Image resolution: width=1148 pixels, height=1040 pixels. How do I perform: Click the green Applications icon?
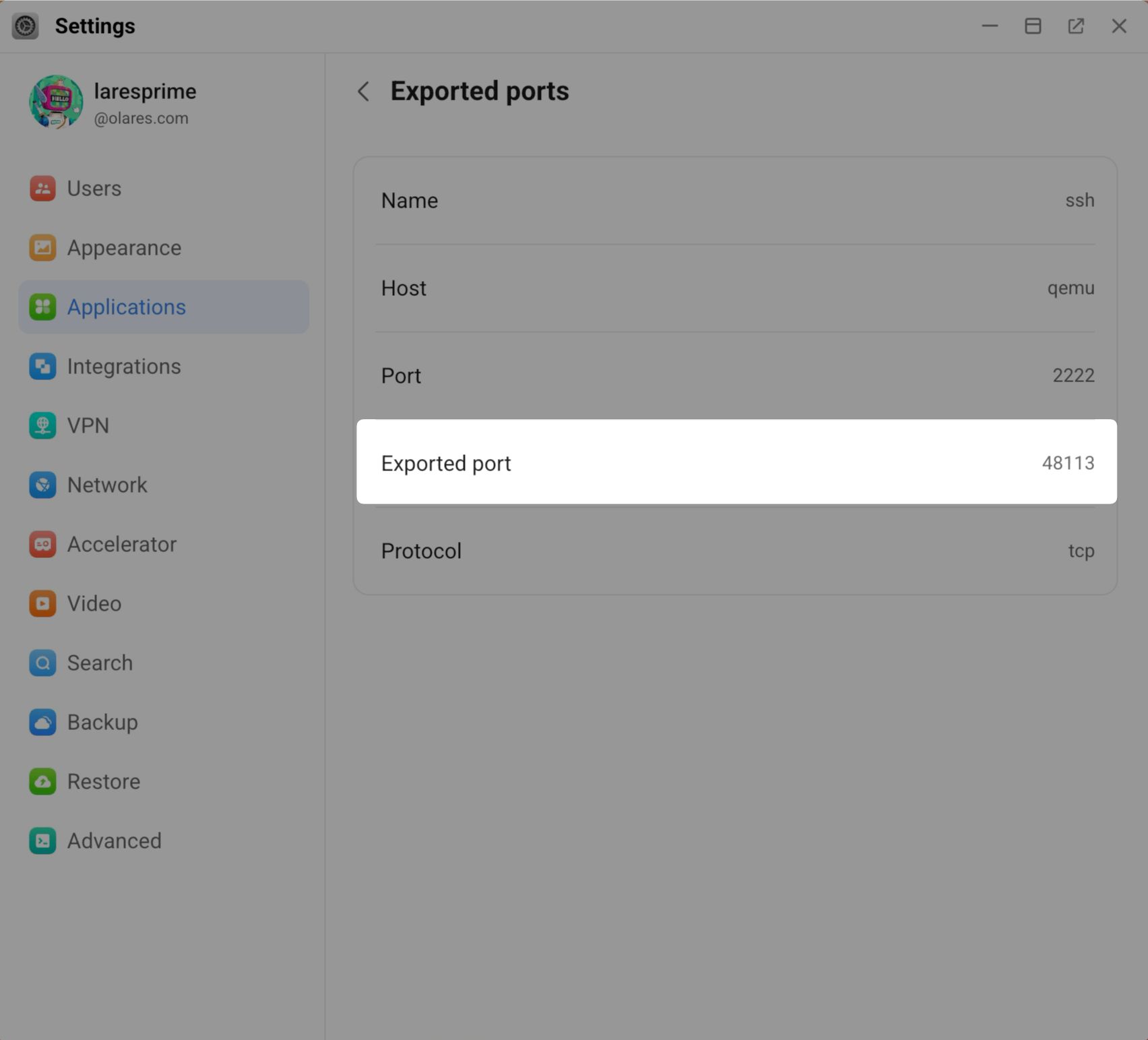point(42,307)
